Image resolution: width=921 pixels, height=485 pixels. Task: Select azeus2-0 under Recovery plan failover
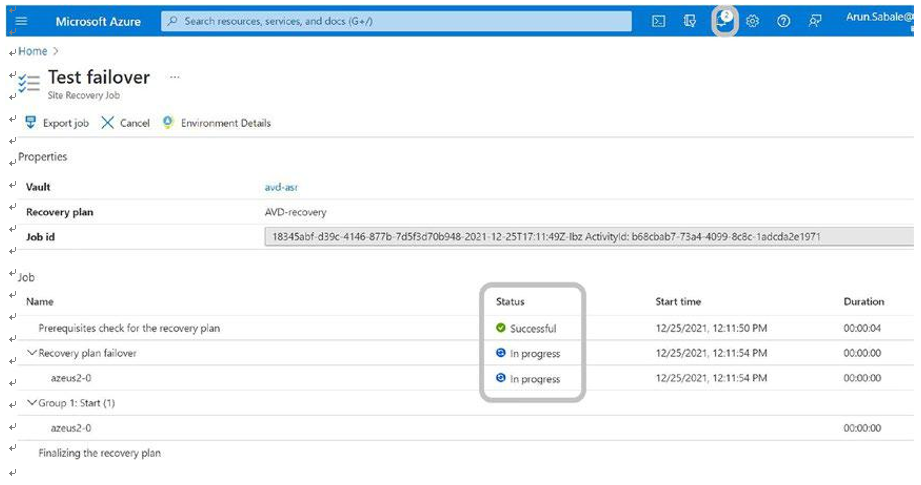coord(71,378)
